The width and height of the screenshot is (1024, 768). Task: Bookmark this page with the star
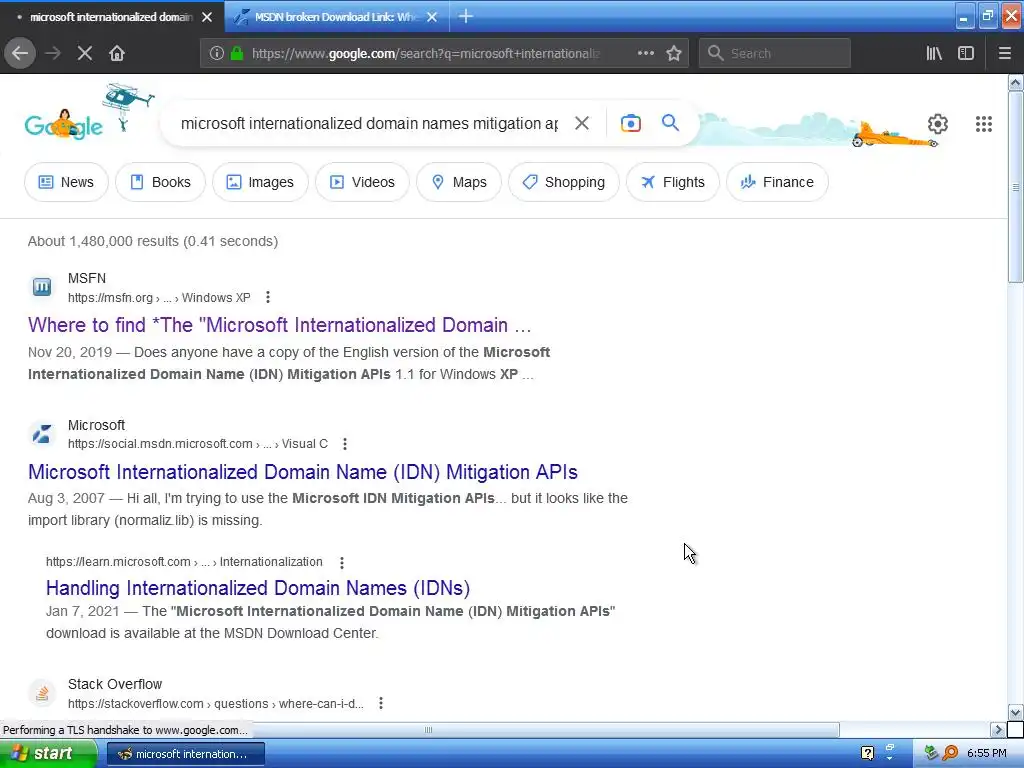point(674,54)
